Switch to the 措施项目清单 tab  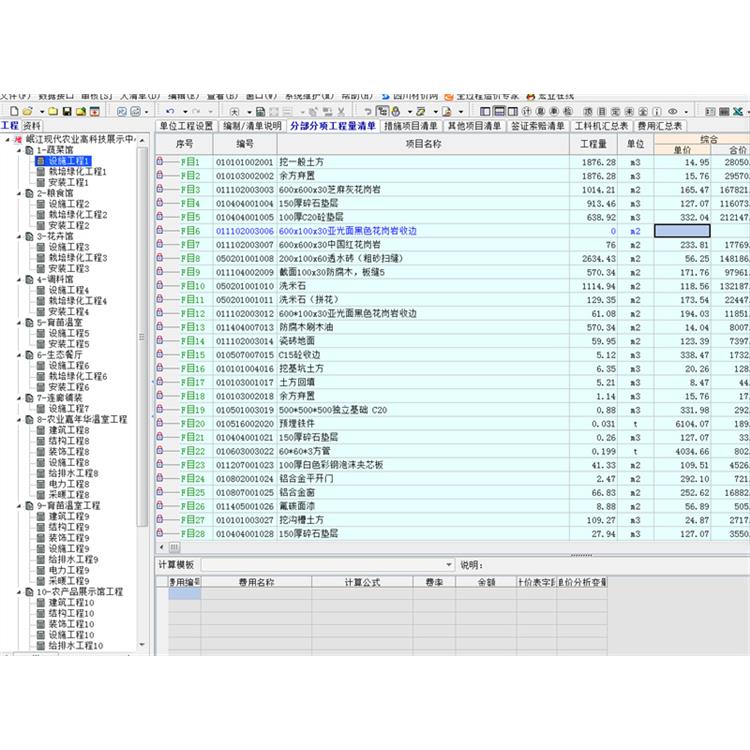pos(411,126)
